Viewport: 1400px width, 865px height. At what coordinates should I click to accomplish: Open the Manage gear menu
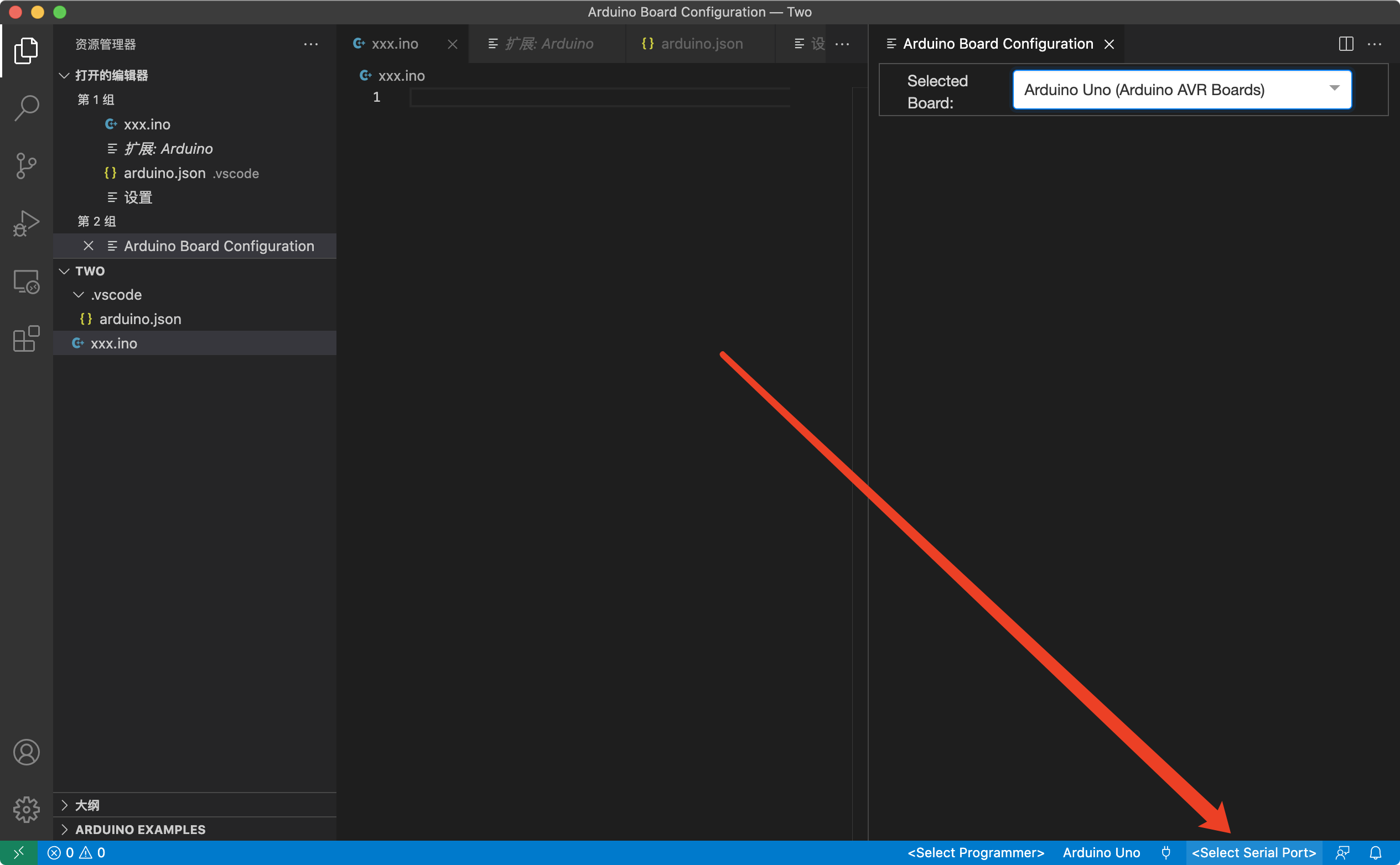click(27, 810)
